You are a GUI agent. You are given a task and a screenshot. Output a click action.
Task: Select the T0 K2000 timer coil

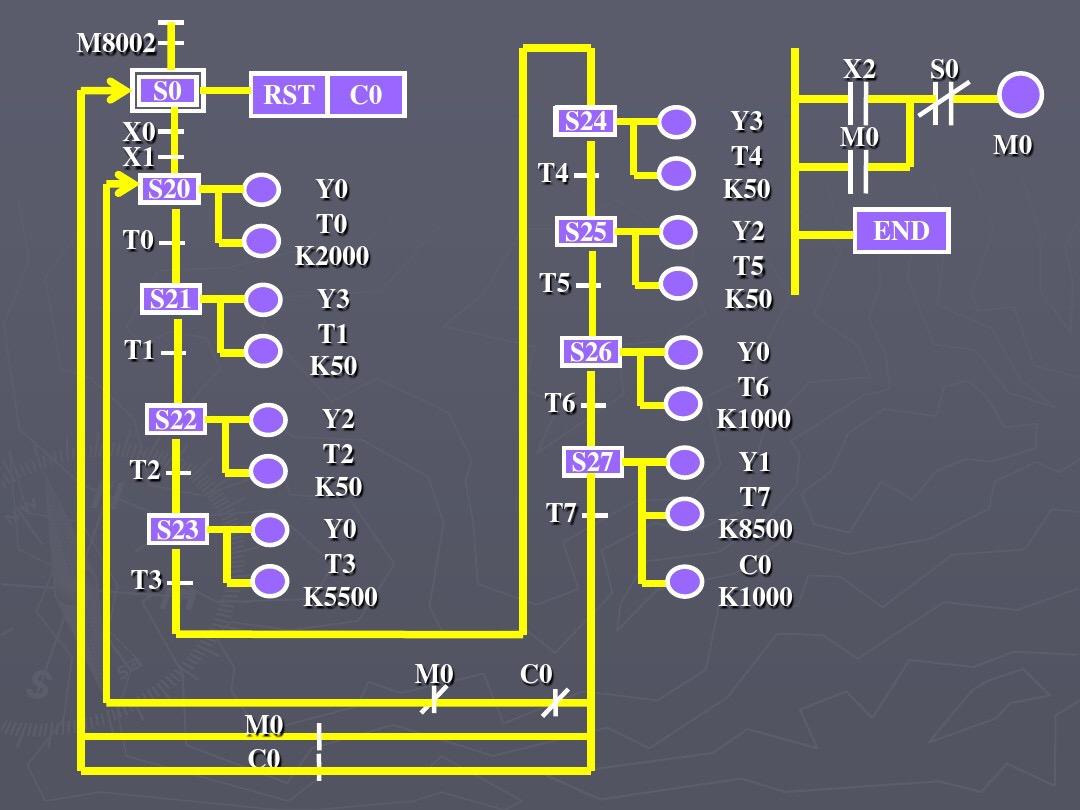[262, 241]
